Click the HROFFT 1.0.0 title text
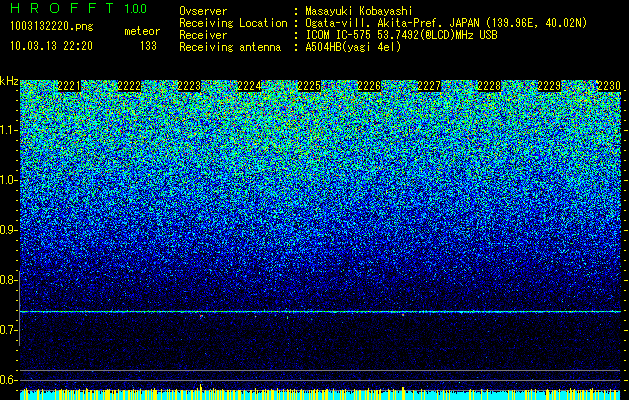This screenshot has height=400, width=629. click(79, 8)
